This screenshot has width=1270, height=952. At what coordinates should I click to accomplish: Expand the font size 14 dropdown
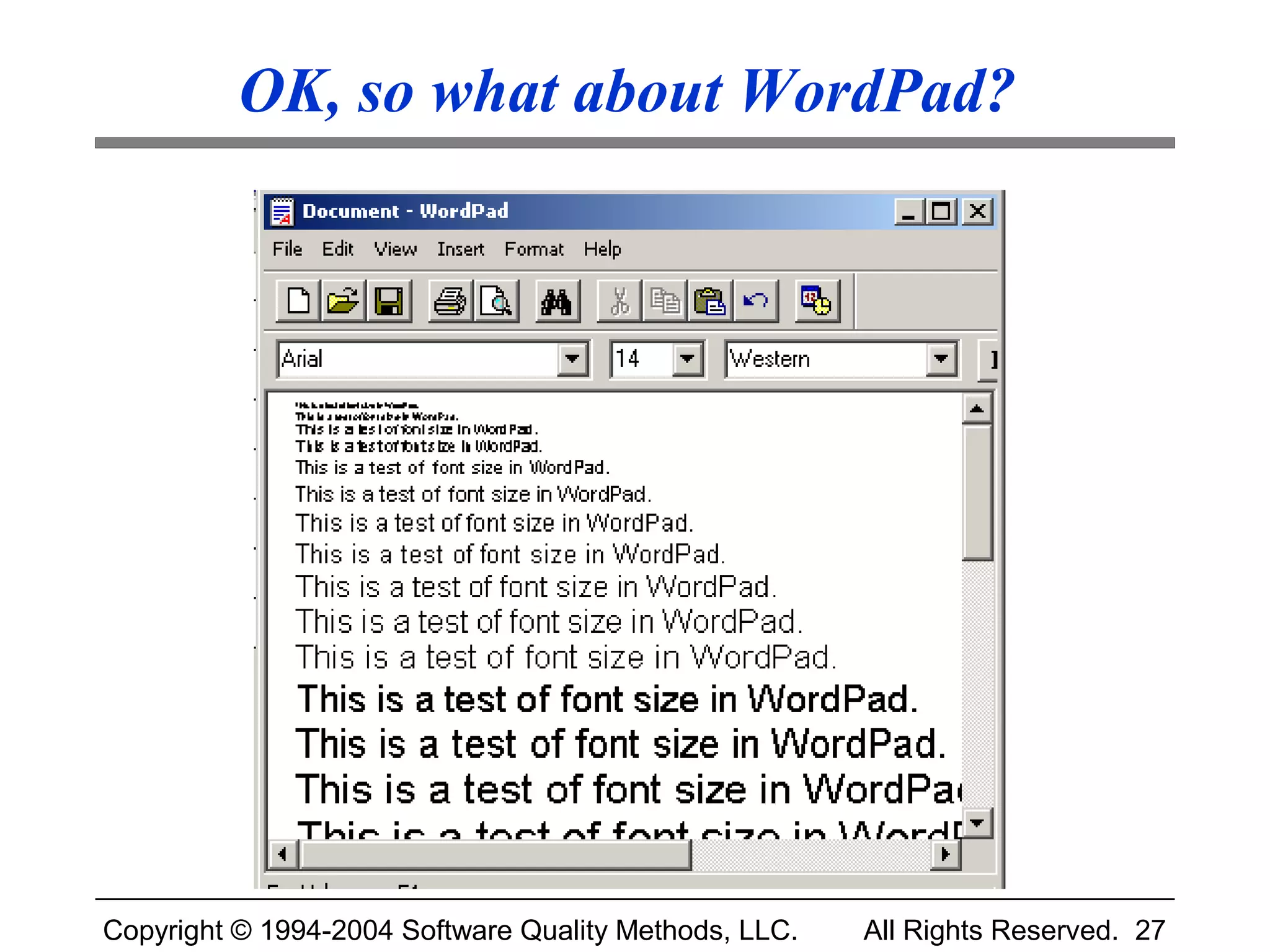pyautogui.click(x=687, y=359)
